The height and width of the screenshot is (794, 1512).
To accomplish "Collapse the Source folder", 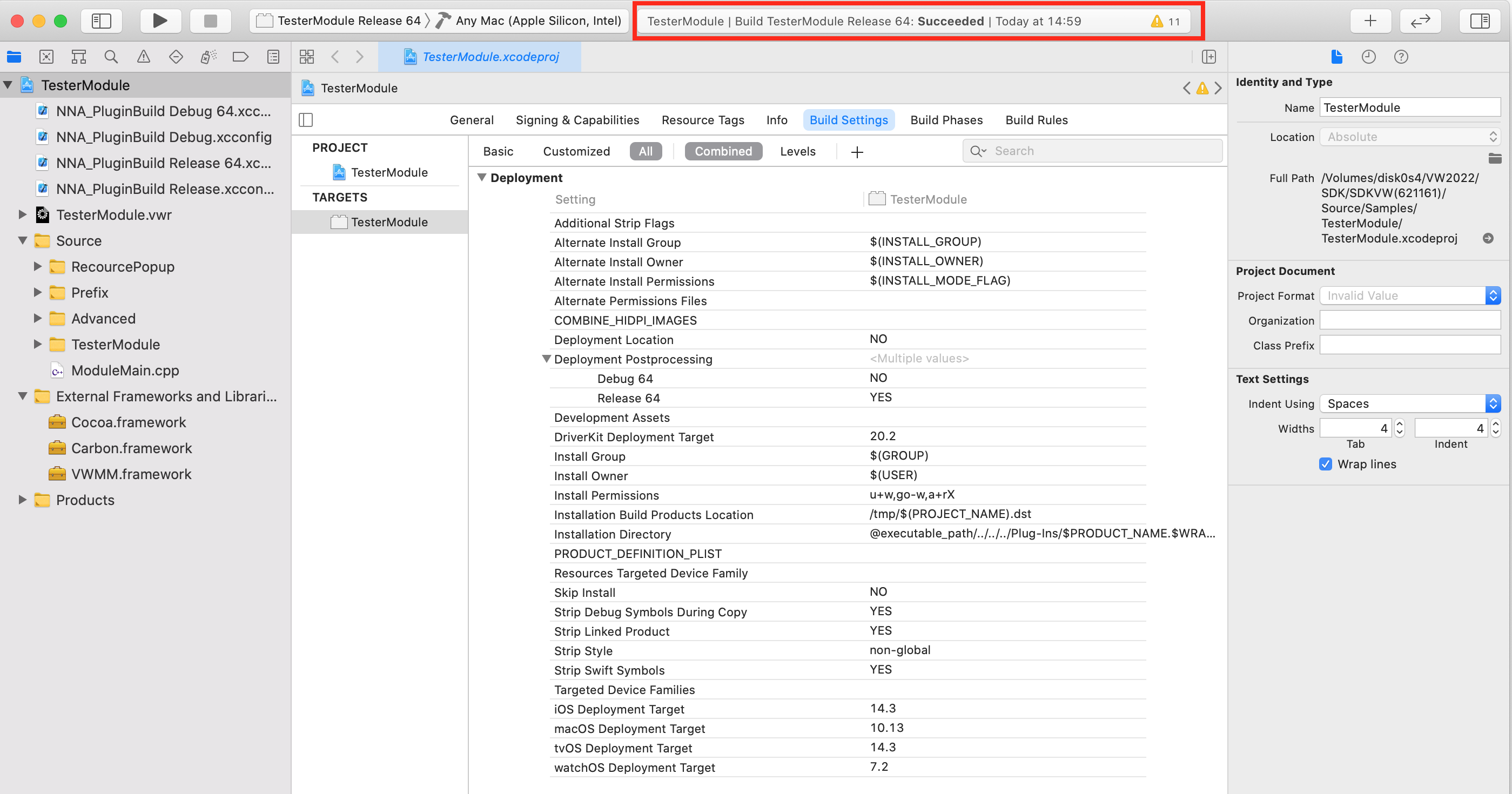I will coord(22,240).
